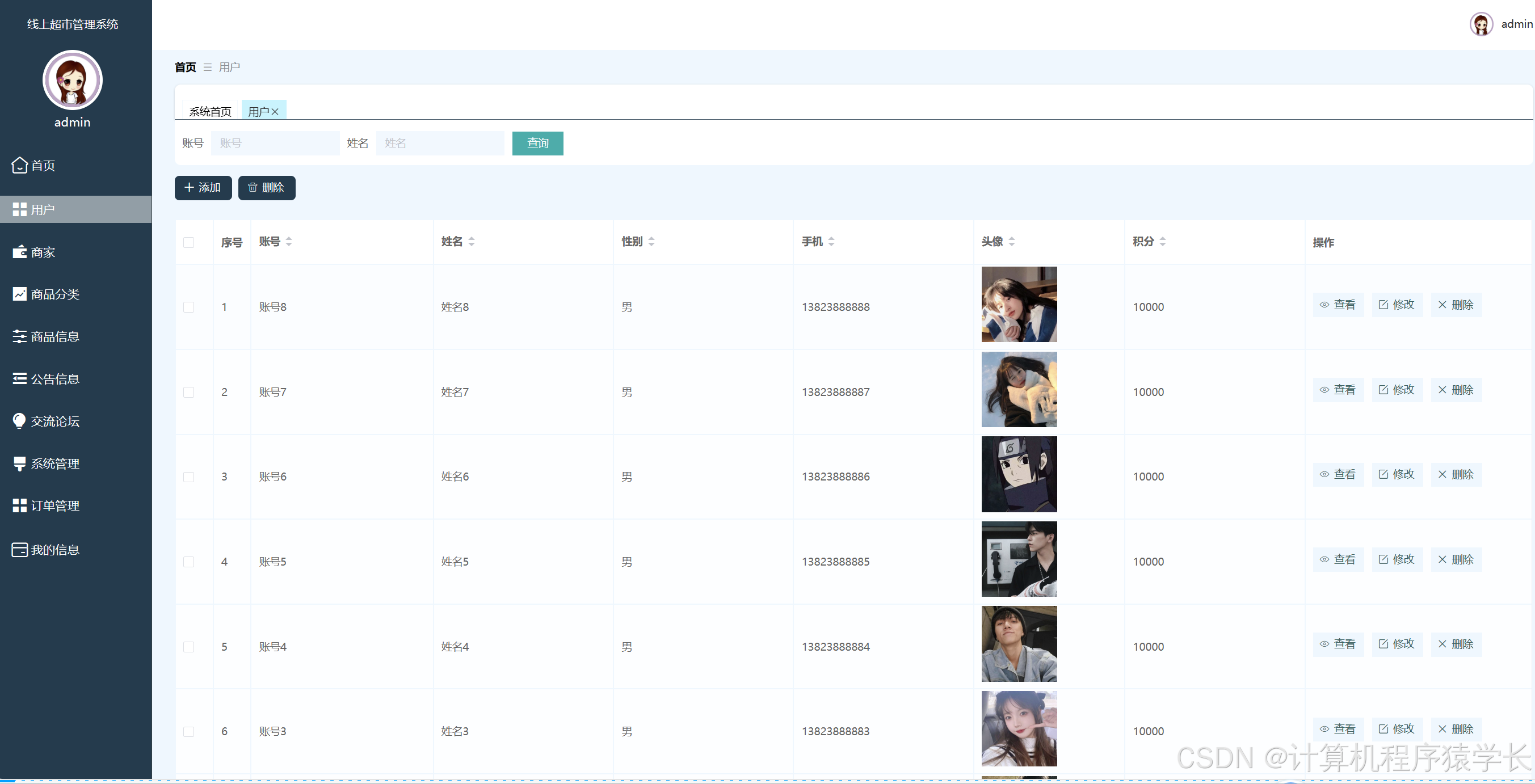Click the 交流论坛 lightbulb icon
The image size is (1535, 784).
20,421
